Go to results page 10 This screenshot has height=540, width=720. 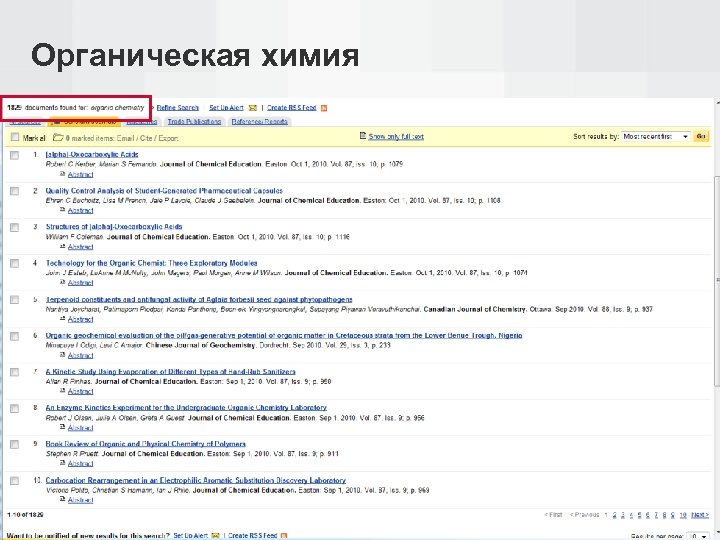(683, 515)
